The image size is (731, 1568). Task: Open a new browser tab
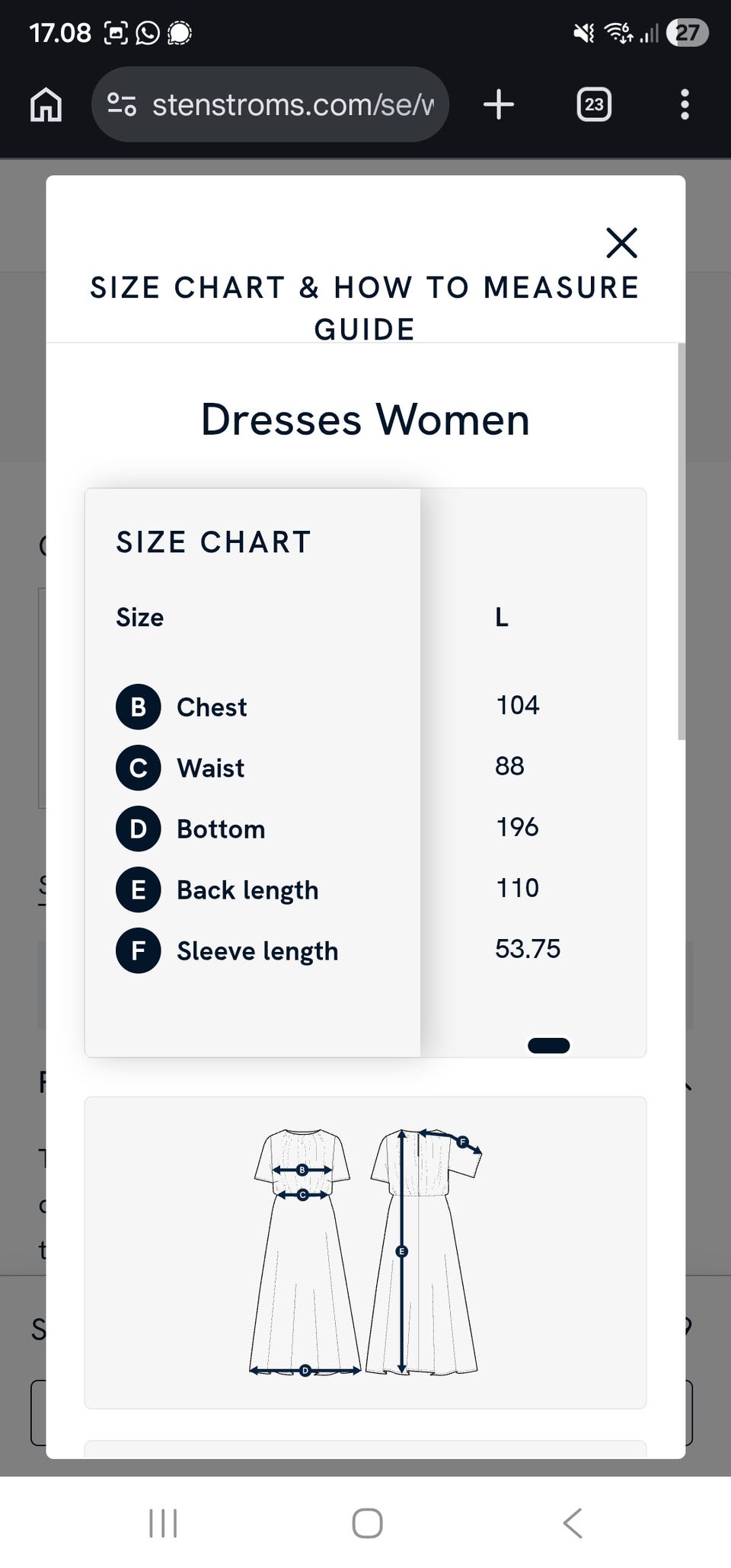pyautogui.click(x=499, y=104)
